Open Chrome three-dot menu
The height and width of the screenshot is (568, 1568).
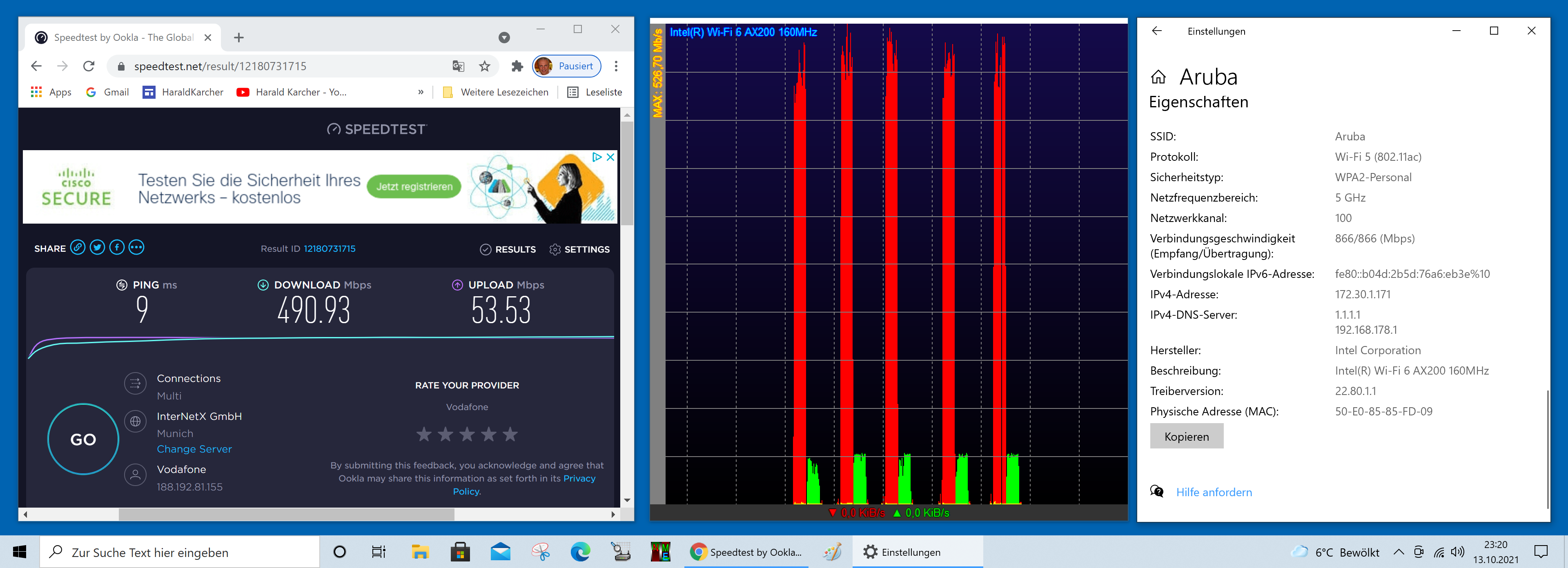coord(616,66)
